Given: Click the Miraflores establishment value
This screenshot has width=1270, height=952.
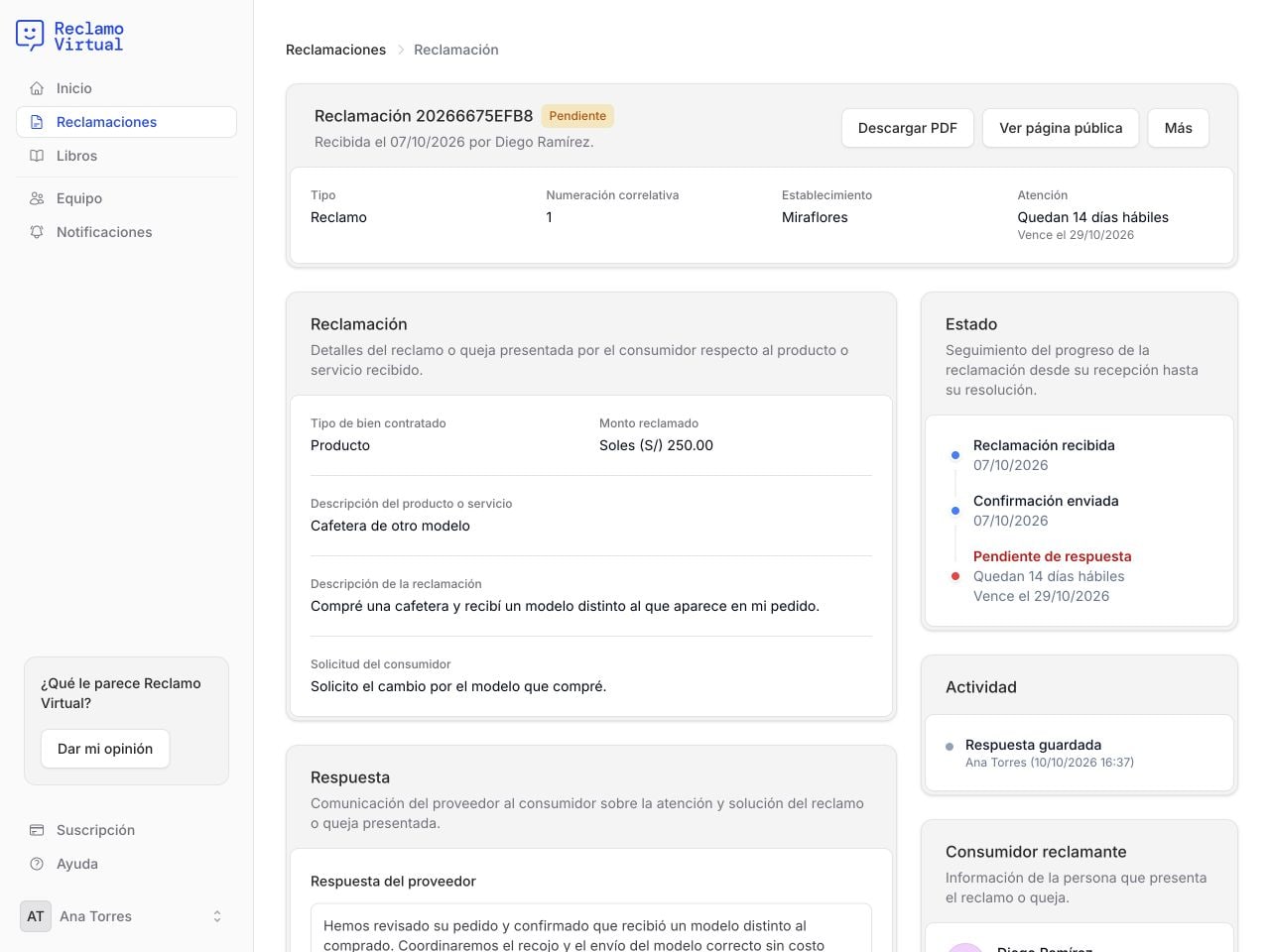Looking at the screenshot, I should (815, 217).
